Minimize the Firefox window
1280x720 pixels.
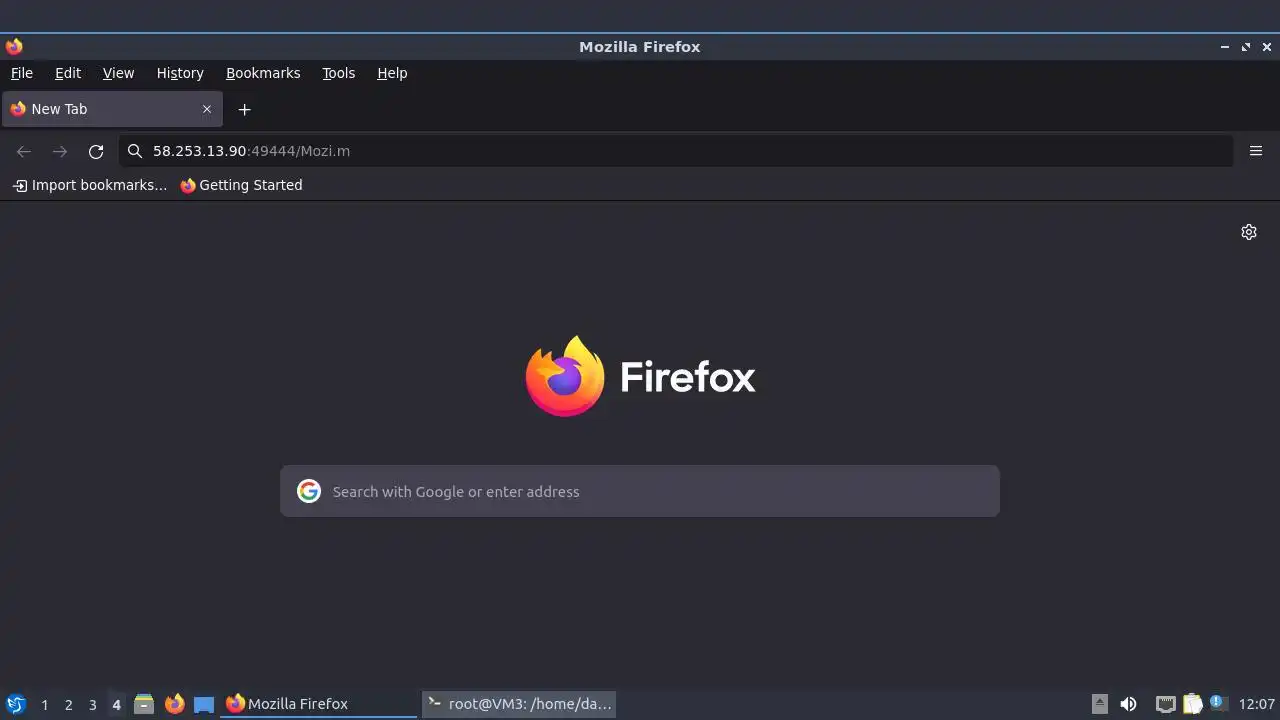(1225, 47)
